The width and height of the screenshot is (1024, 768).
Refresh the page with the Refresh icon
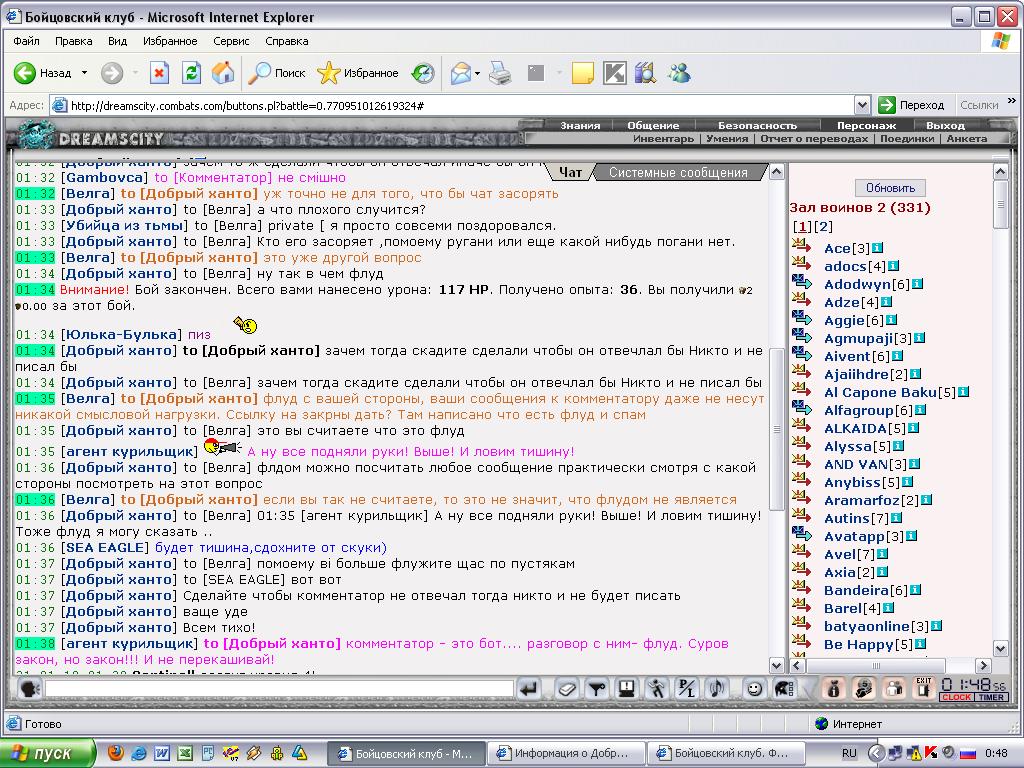tap(191, 73)
